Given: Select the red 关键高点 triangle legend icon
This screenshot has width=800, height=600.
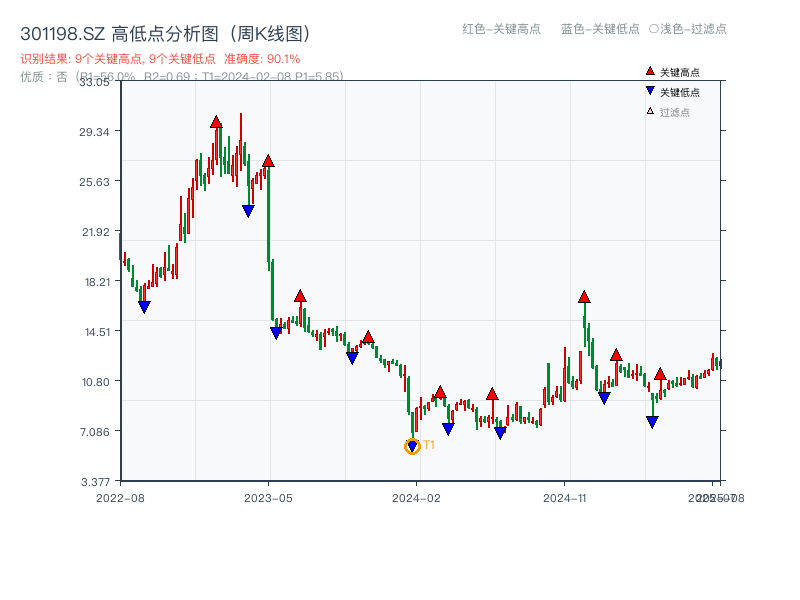Looking at the screenshot, I should coord(648,71).
